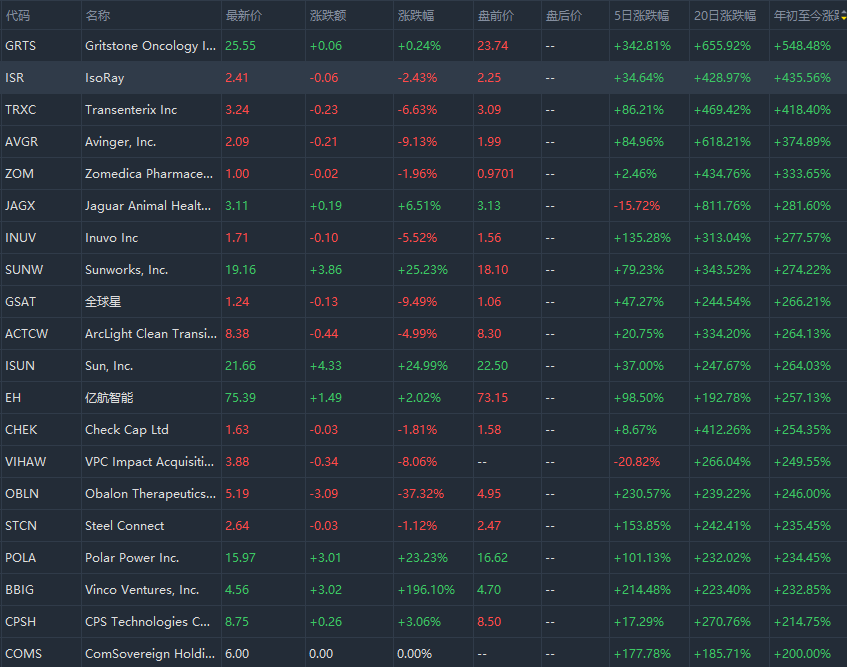Click the Polar Power Inc. name
Viewport: 847px width, 667px height.
pos(132,558)
